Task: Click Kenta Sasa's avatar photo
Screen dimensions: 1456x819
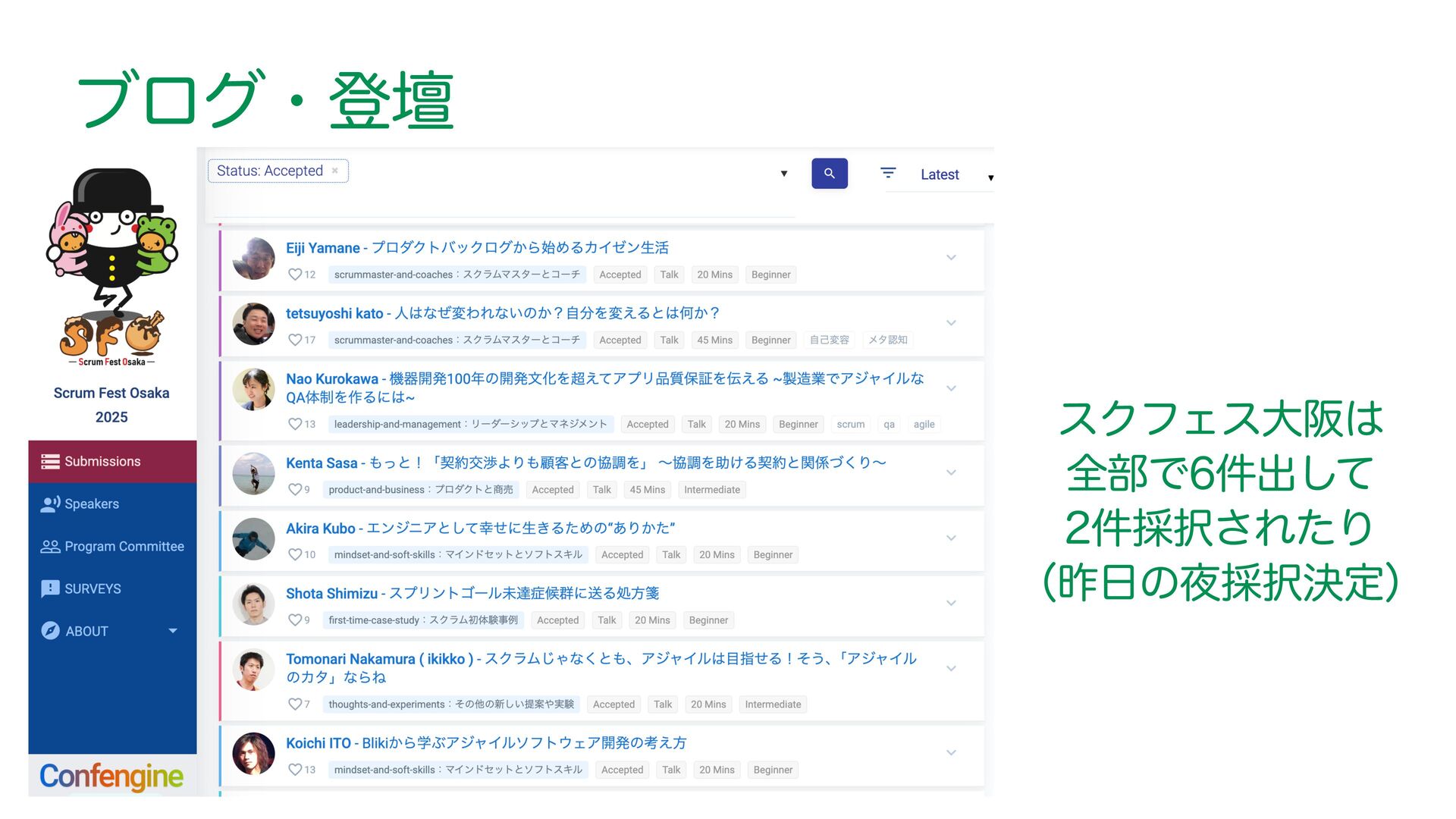Action: pyautogui.click(x=253, y=473)
